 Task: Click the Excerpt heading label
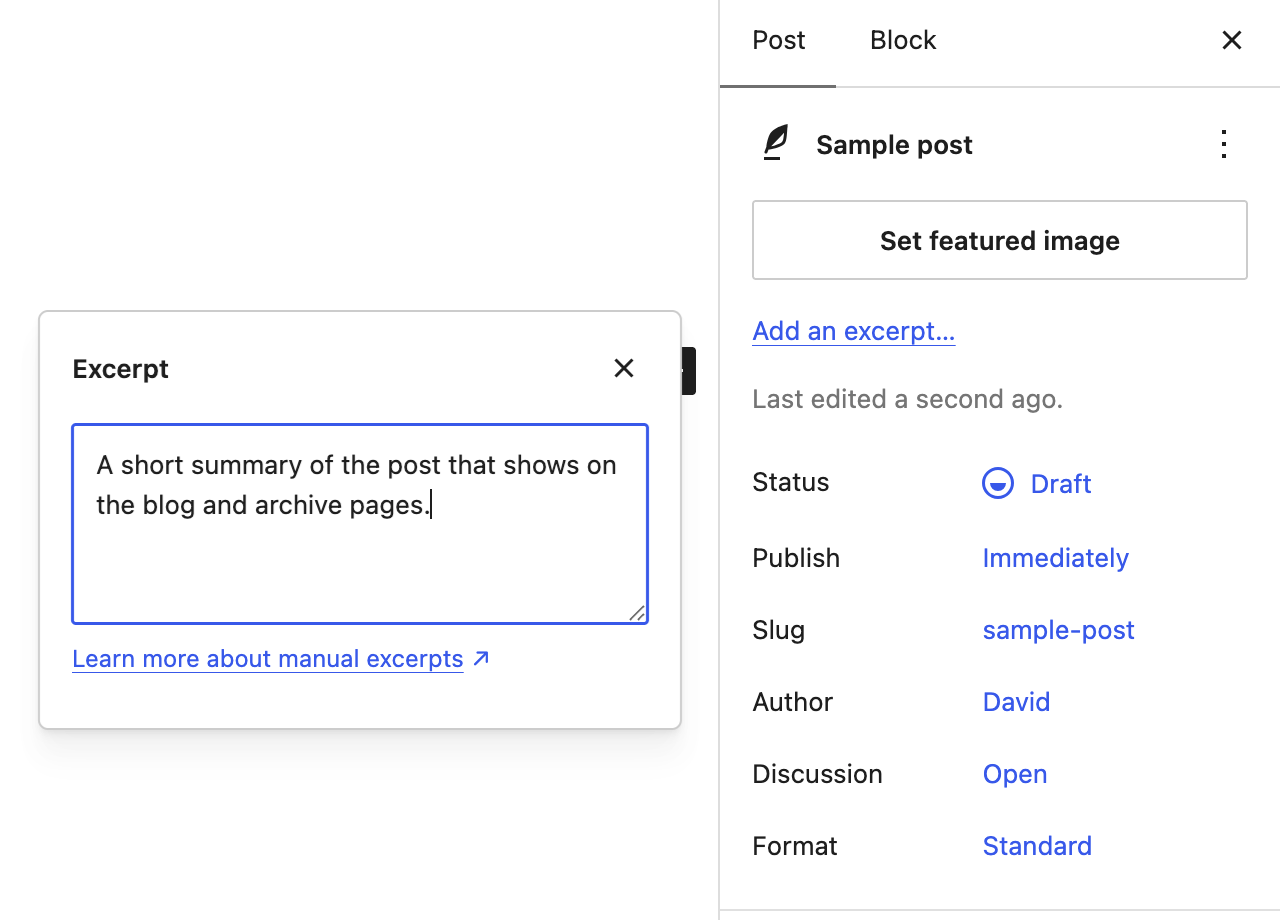(x=121, y=369)
